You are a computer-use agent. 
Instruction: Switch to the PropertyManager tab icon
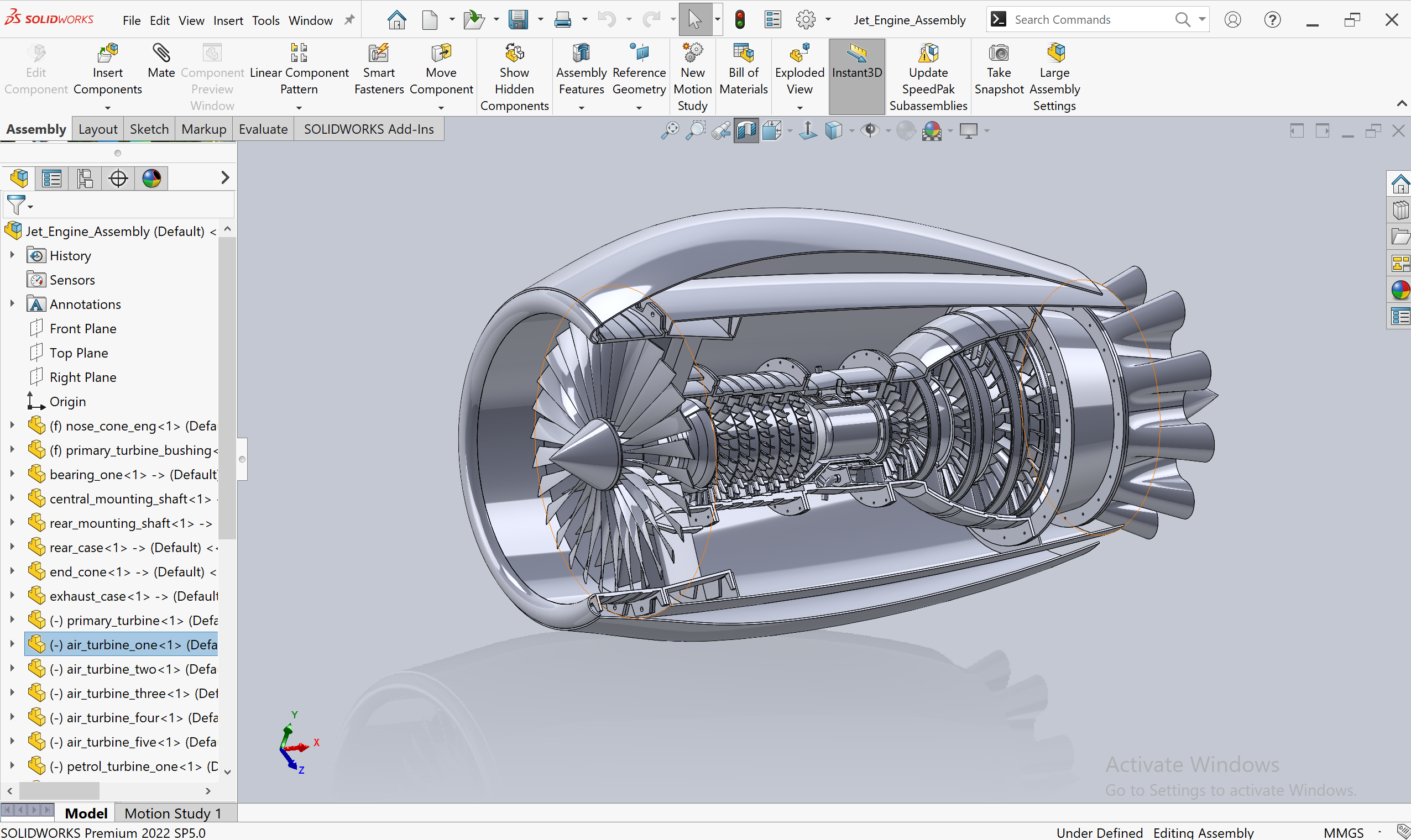coord(51,179)
